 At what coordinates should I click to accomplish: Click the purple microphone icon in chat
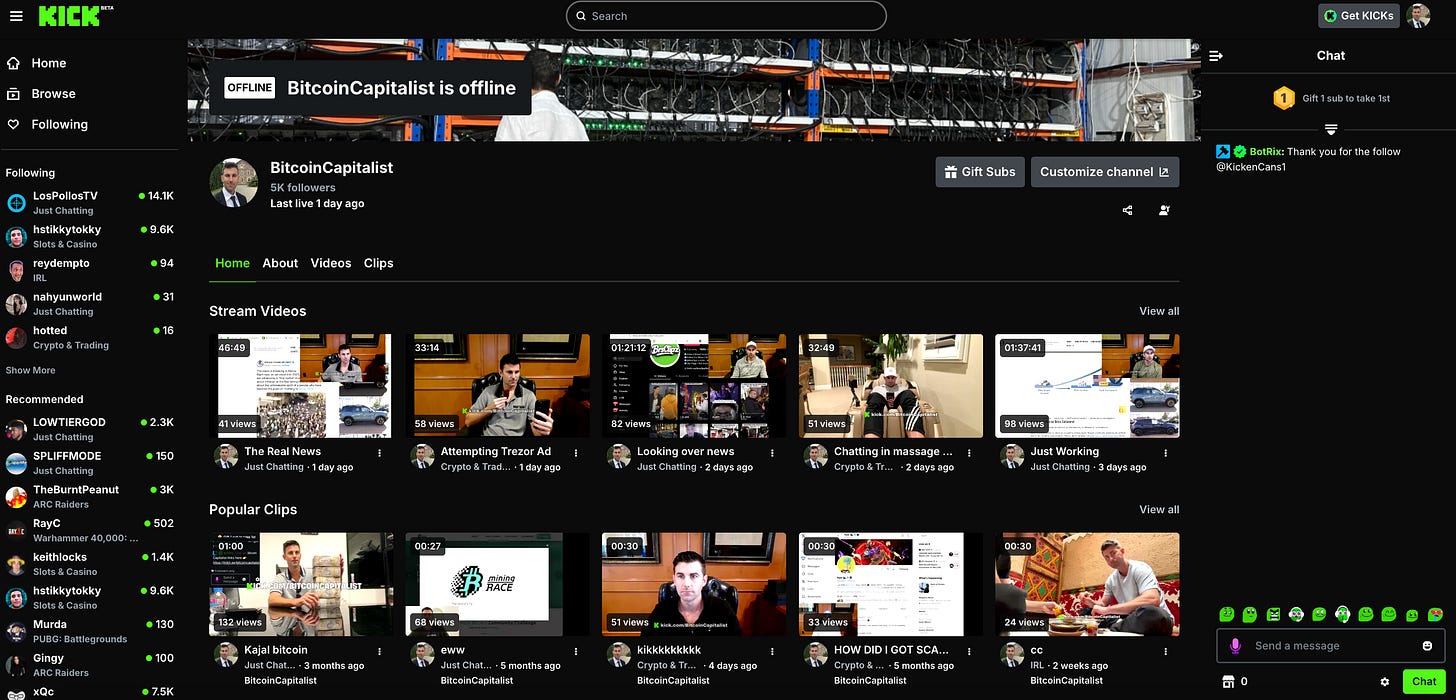(1235, 646)
